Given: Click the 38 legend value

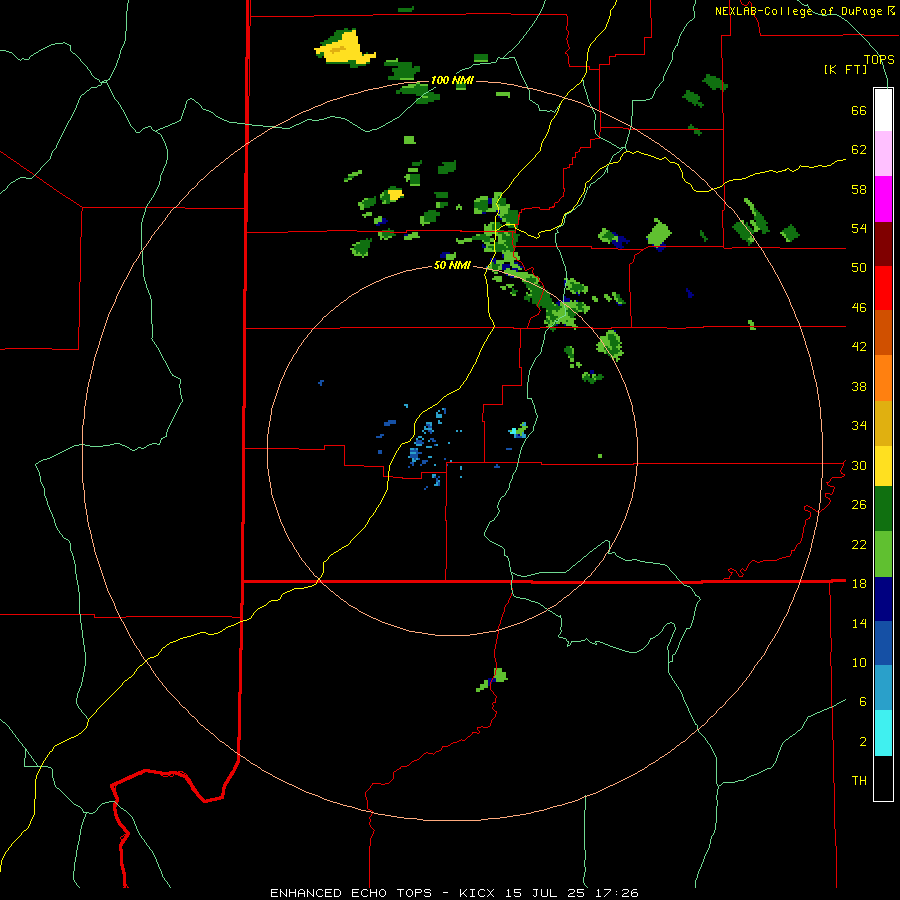Looking at the screenshot, I should click(859, 386).
